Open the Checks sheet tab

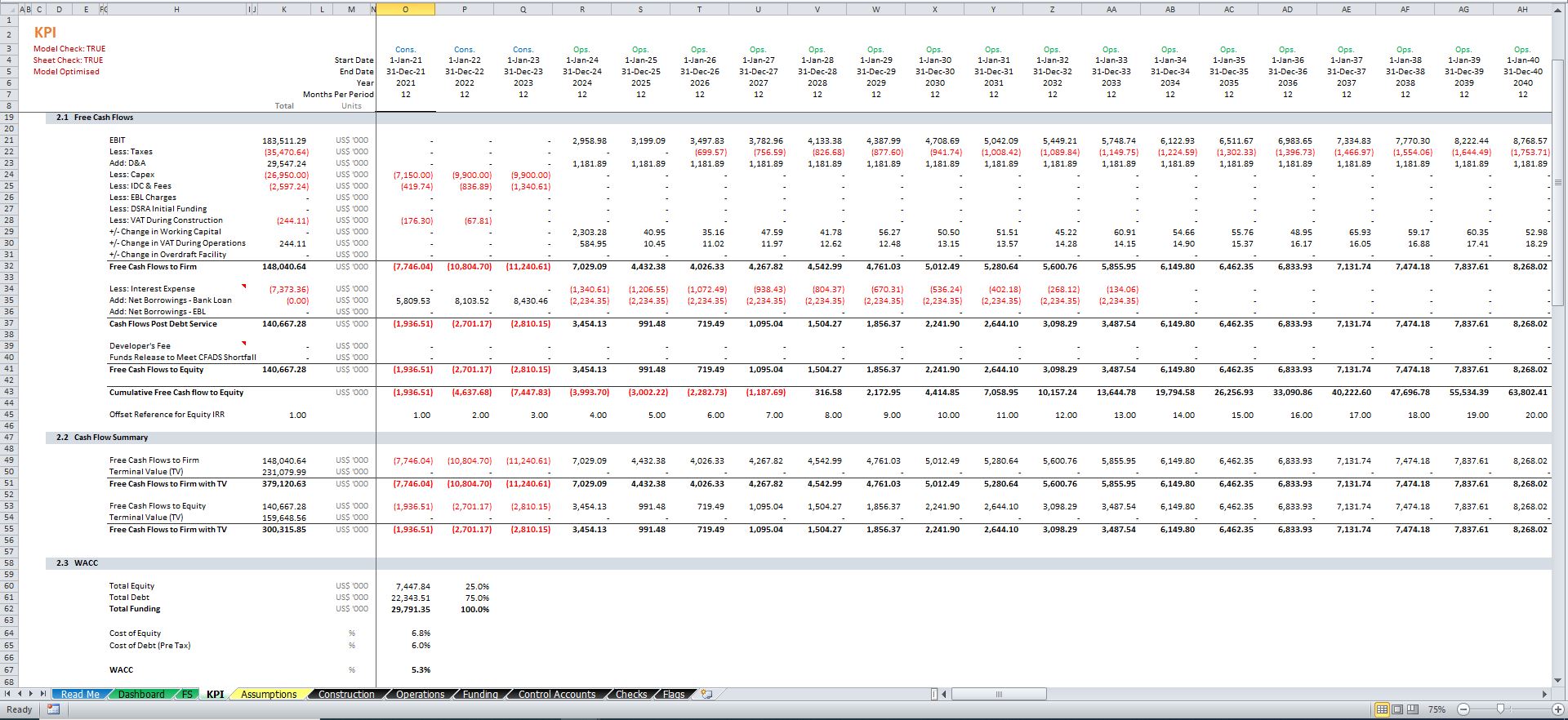click(x=631, y=695)
